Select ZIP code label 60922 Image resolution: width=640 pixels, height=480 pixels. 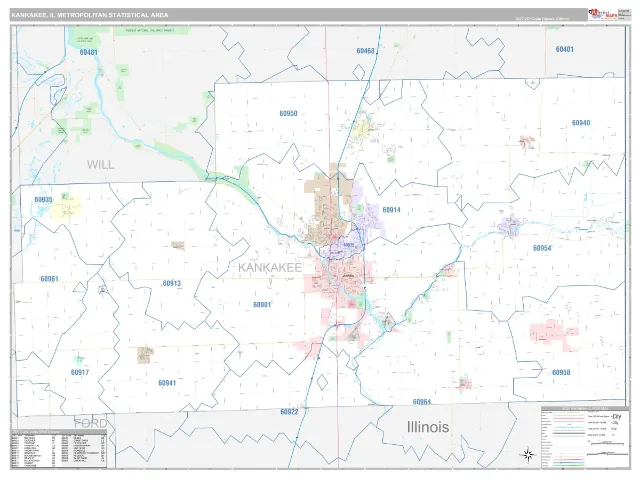pyautogui.click(x=289, y=412)
